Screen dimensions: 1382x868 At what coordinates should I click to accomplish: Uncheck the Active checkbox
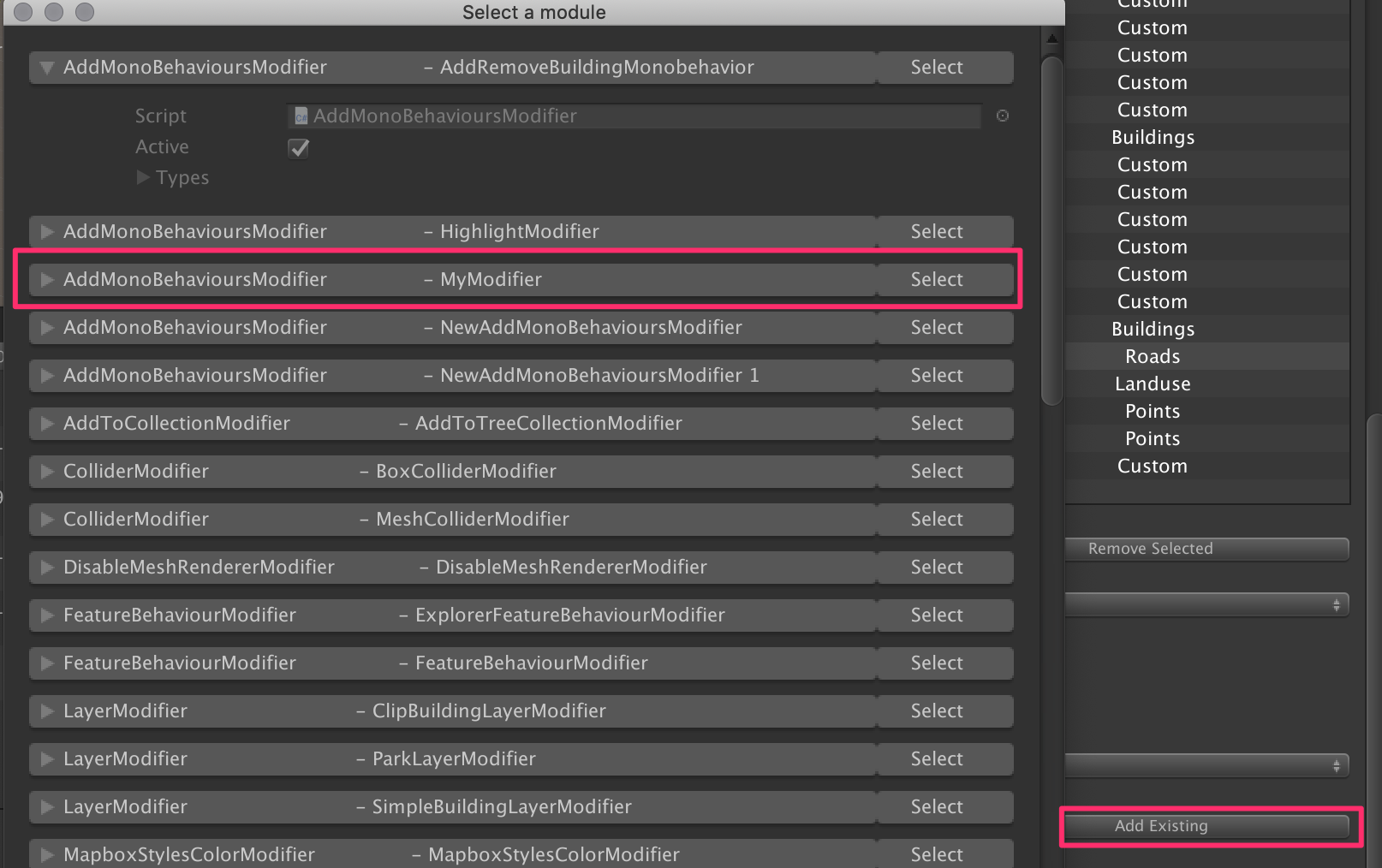coord(298,148)
